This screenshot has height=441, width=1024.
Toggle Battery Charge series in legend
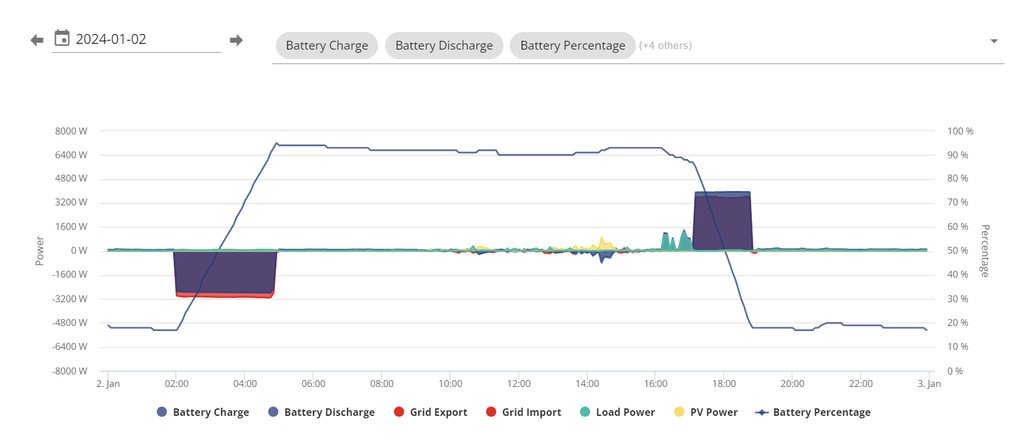point(202,412)
